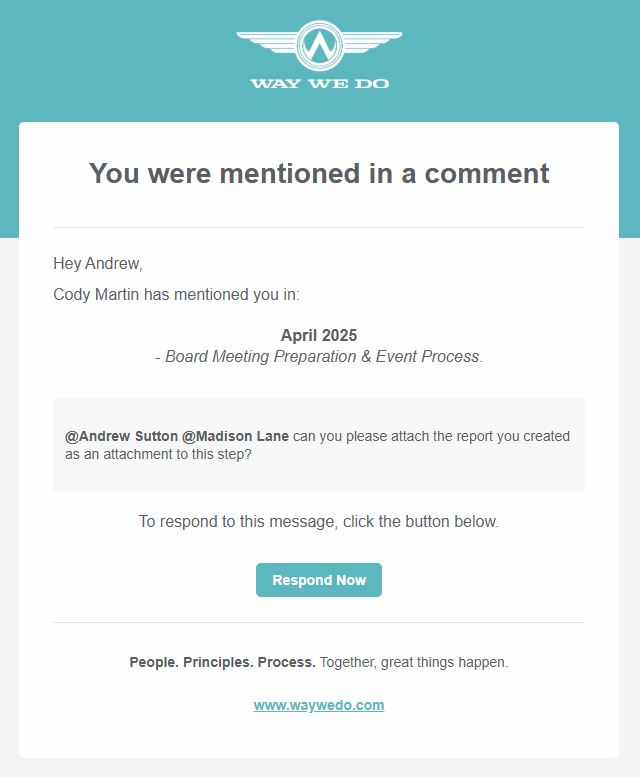Click the Cody Martin has mentioned you line
Image resolution: width=640 pixels, height=777 pixels.
176,294
